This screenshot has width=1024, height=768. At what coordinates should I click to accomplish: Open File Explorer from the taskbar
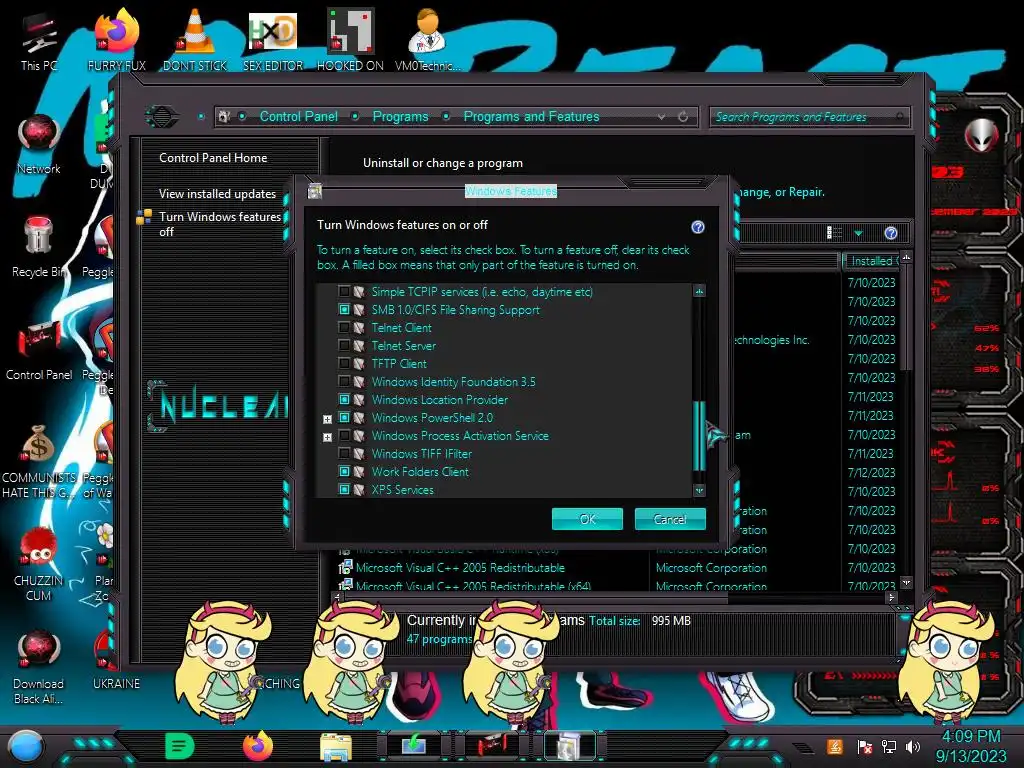pyautogui.click(x=336, y=747)
